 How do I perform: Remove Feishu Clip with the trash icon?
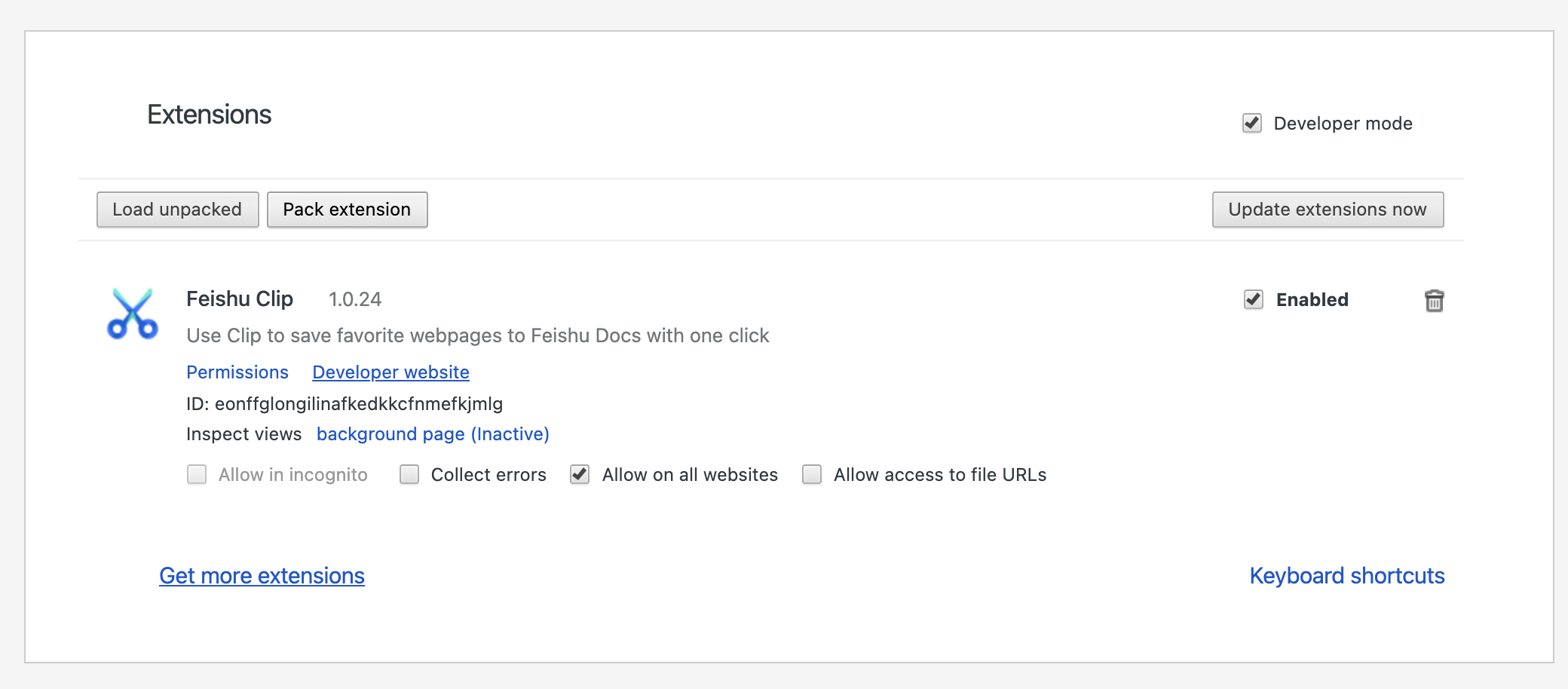pos(1434,301)
